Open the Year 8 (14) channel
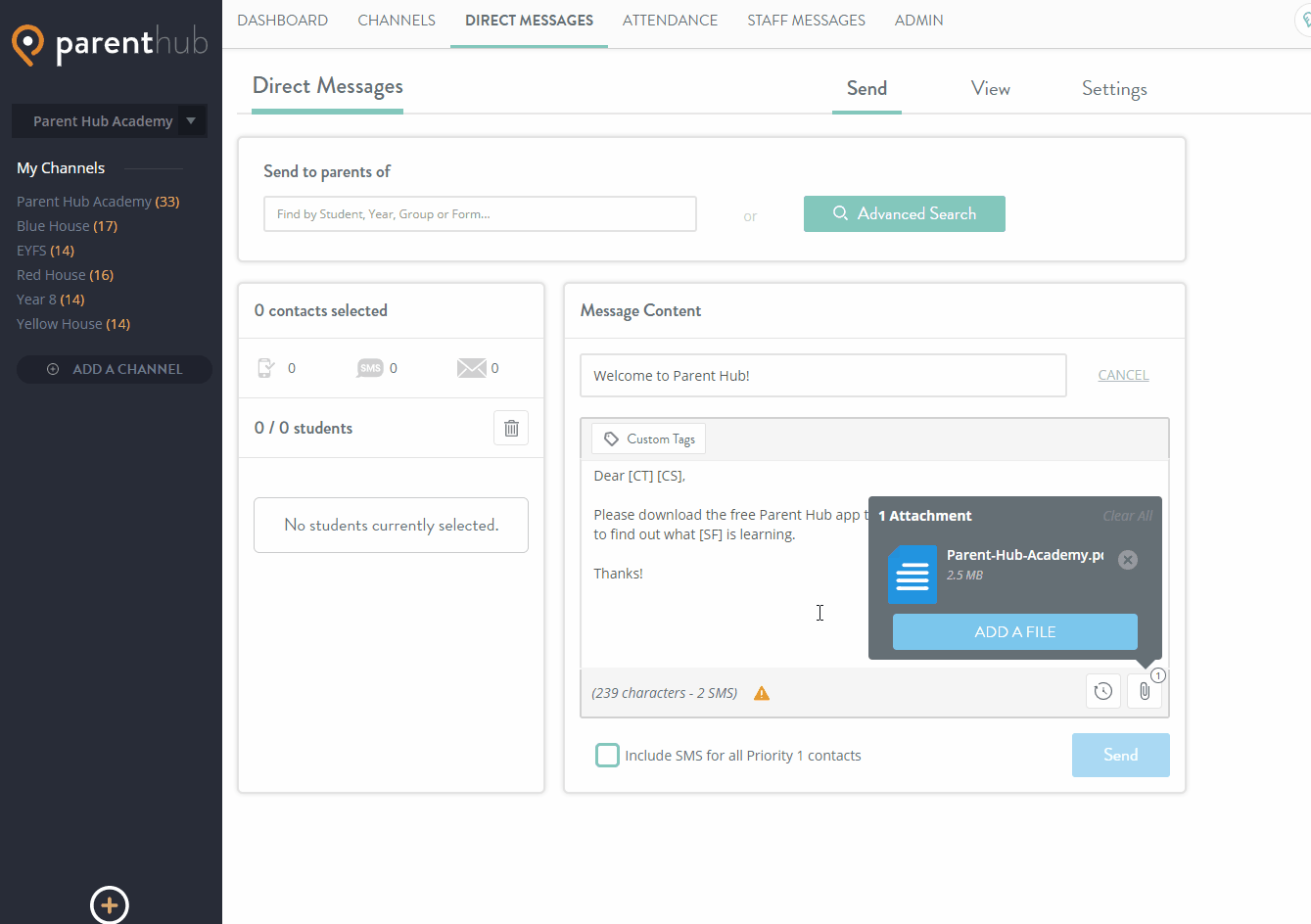The image size is (1311, 924). [x=51, y=300]
